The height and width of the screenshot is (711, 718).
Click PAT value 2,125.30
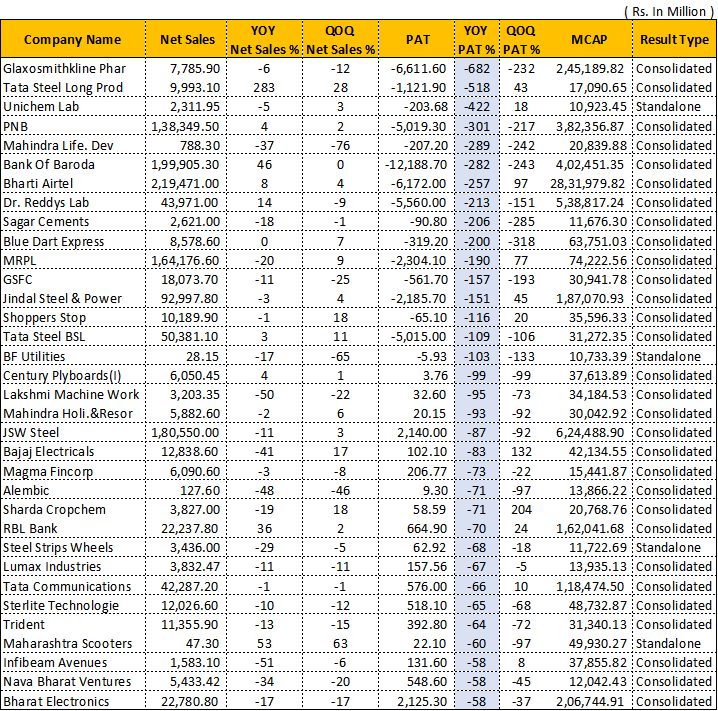coord(422,701)
